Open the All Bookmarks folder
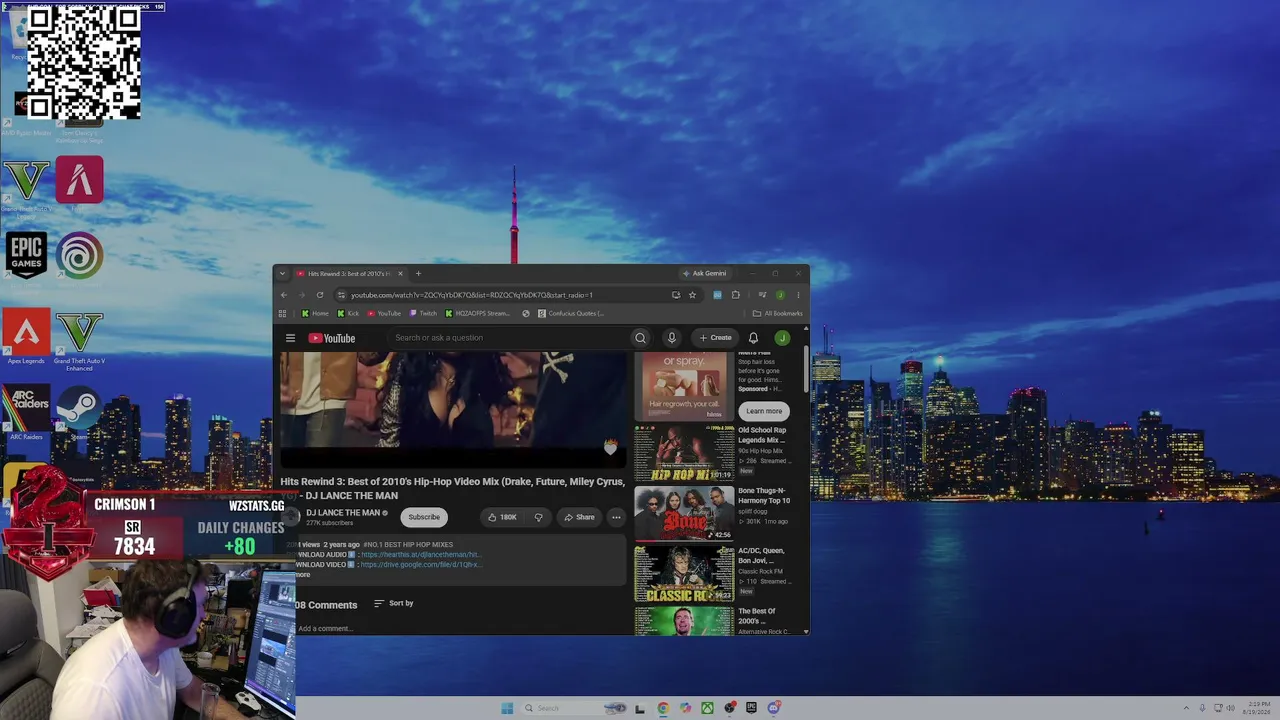Viewport: 1280px width, 720px height. (x=777, y=314)
